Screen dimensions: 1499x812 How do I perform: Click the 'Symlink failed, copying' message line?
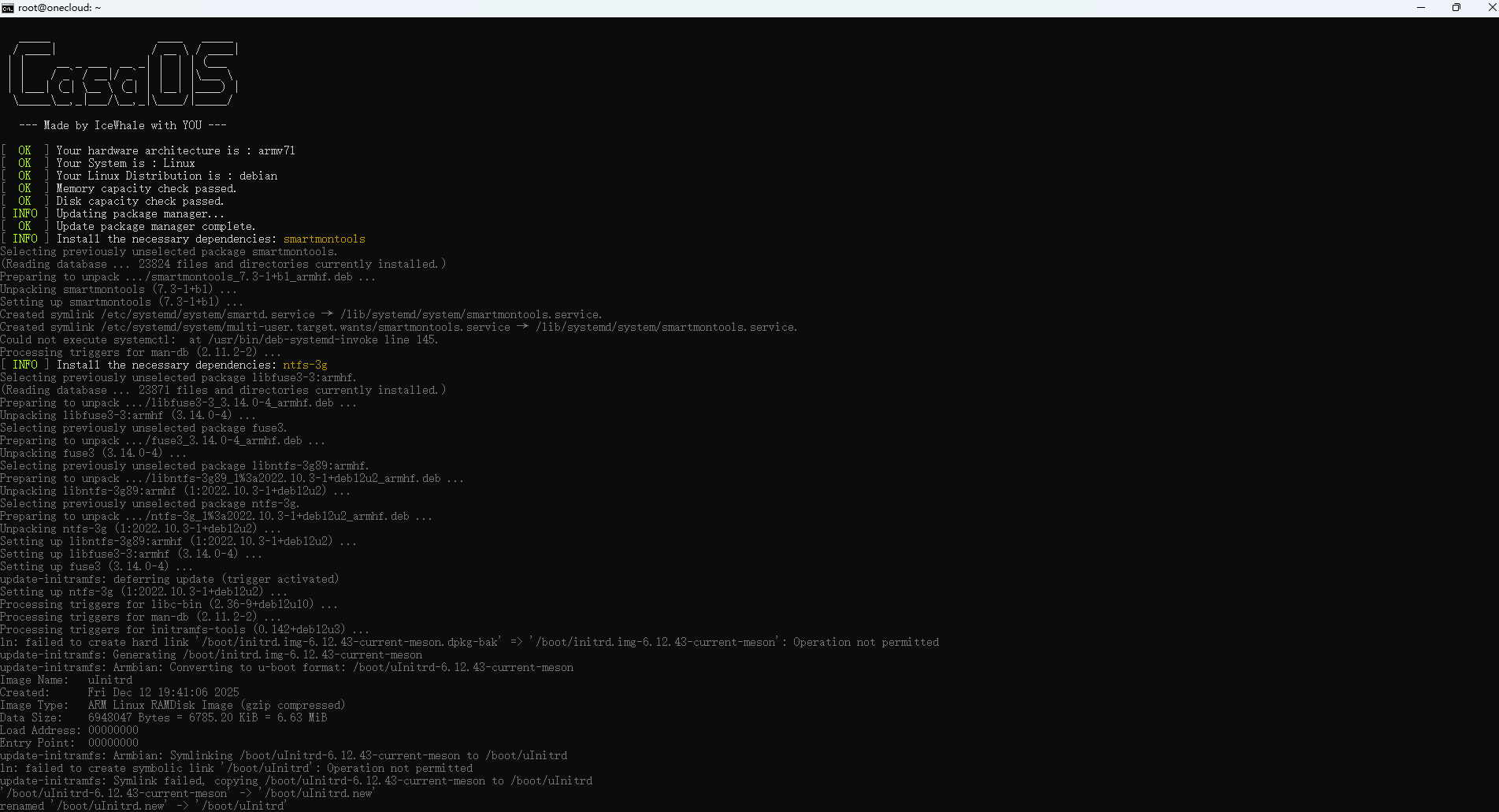pyautogui.click(x=296, y=780)
